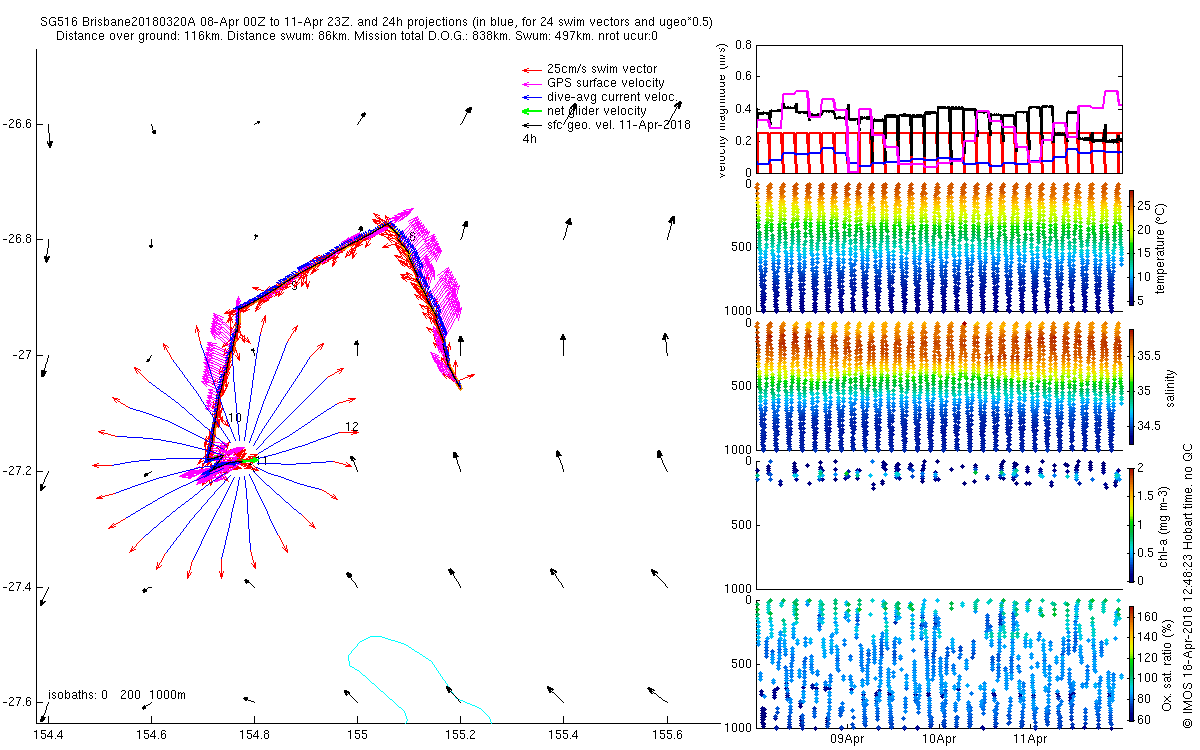Click the magenta GPS surface velocity legend arrow

(x=531, y=83)
